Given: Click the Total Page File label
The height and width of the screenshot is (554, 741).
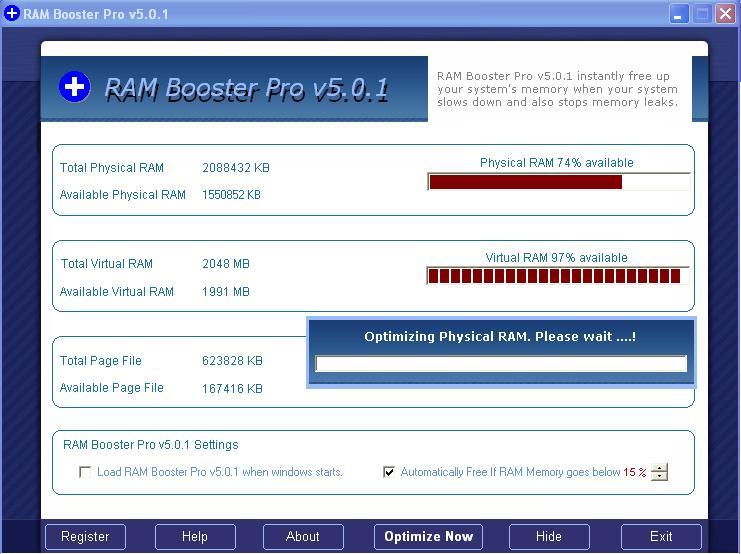Looking at the screenshot, I should coord(101,361).
